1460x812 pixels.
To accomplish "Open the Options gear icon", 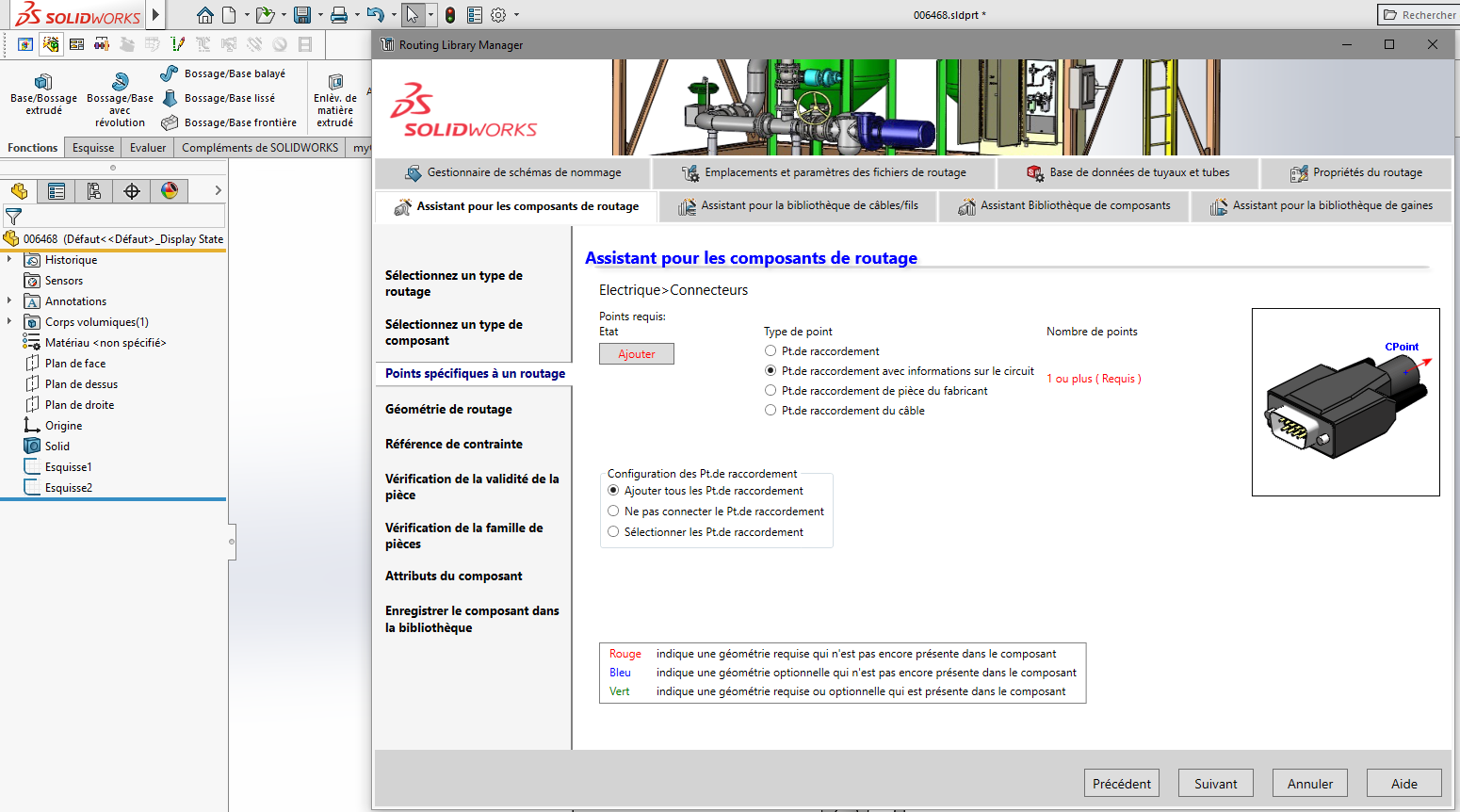I will [x=498, y=15].
